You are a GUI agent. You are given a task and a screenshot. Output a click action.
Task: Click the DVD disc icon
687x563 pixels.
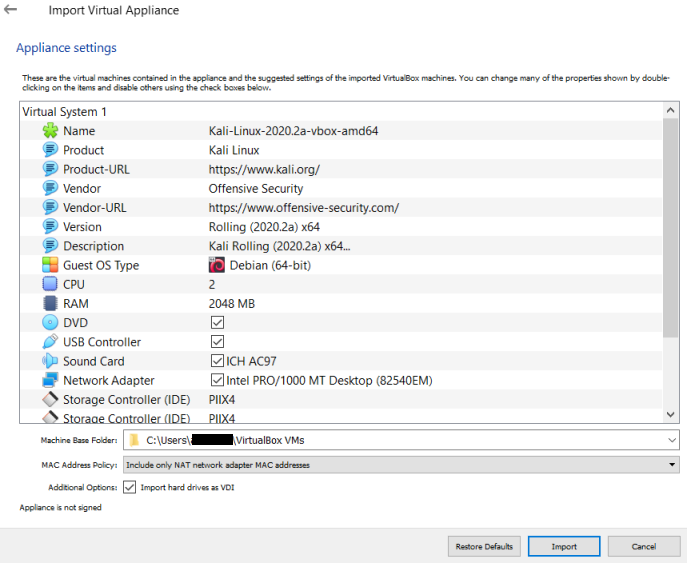pos(50,322)
